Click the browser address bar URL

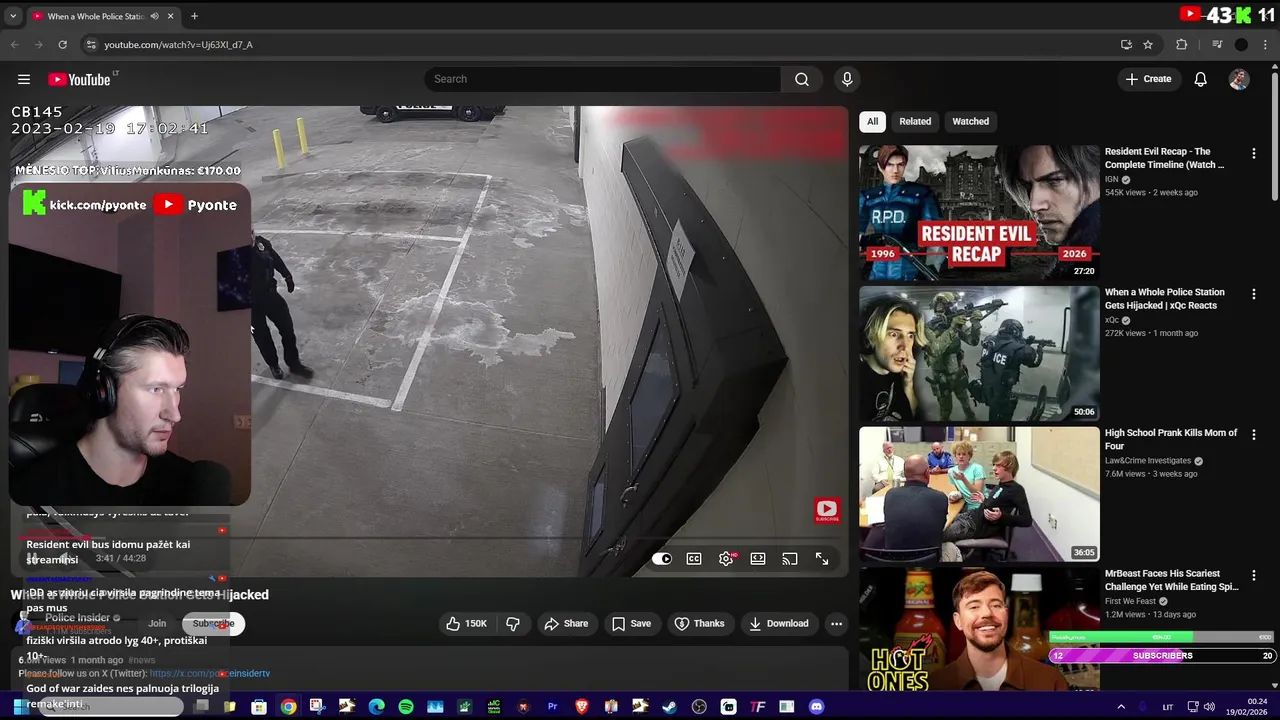tap(178, 45)
